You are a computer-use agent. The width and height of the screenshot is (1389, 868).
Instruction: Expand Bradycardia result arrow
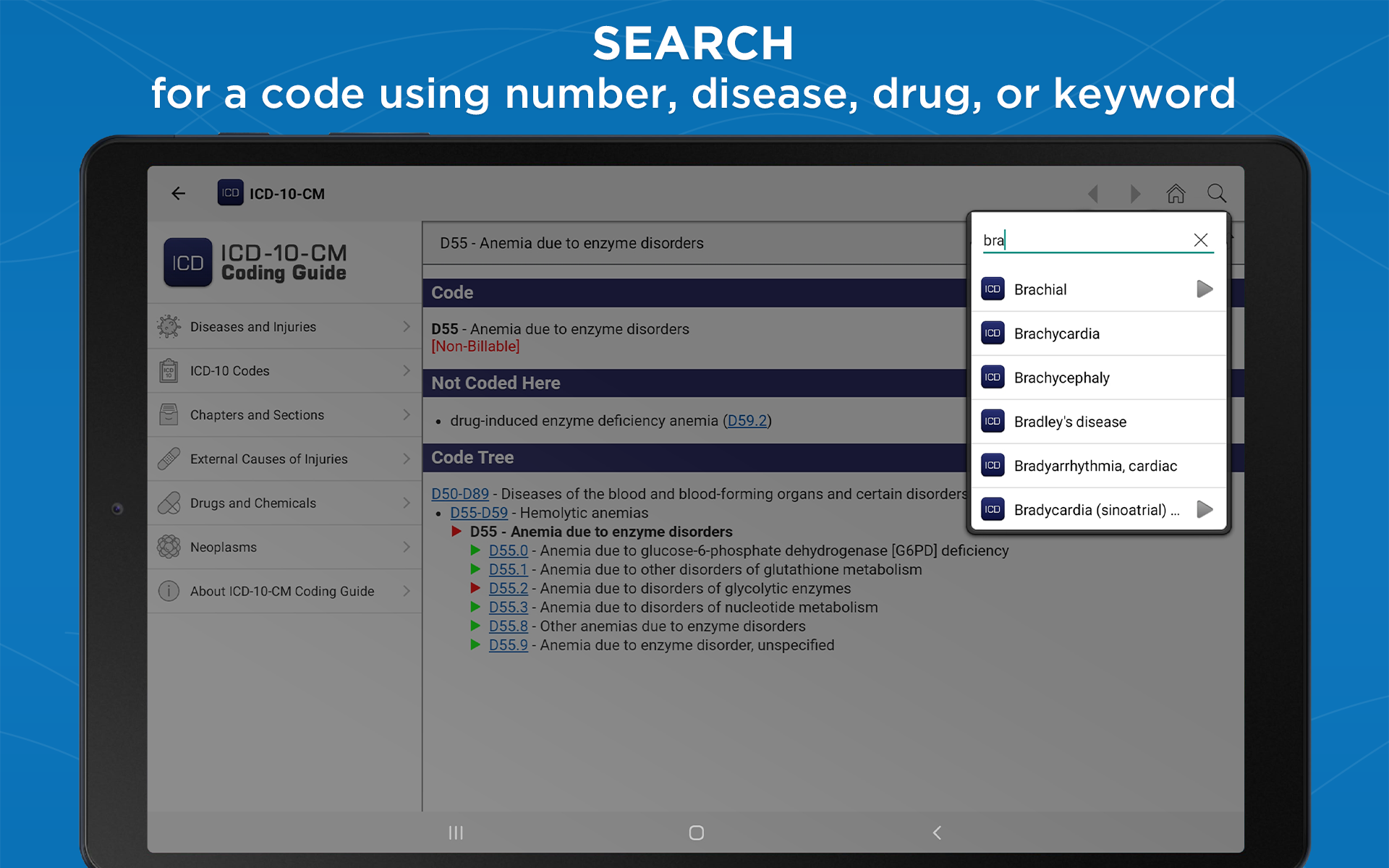(1204, 509)
